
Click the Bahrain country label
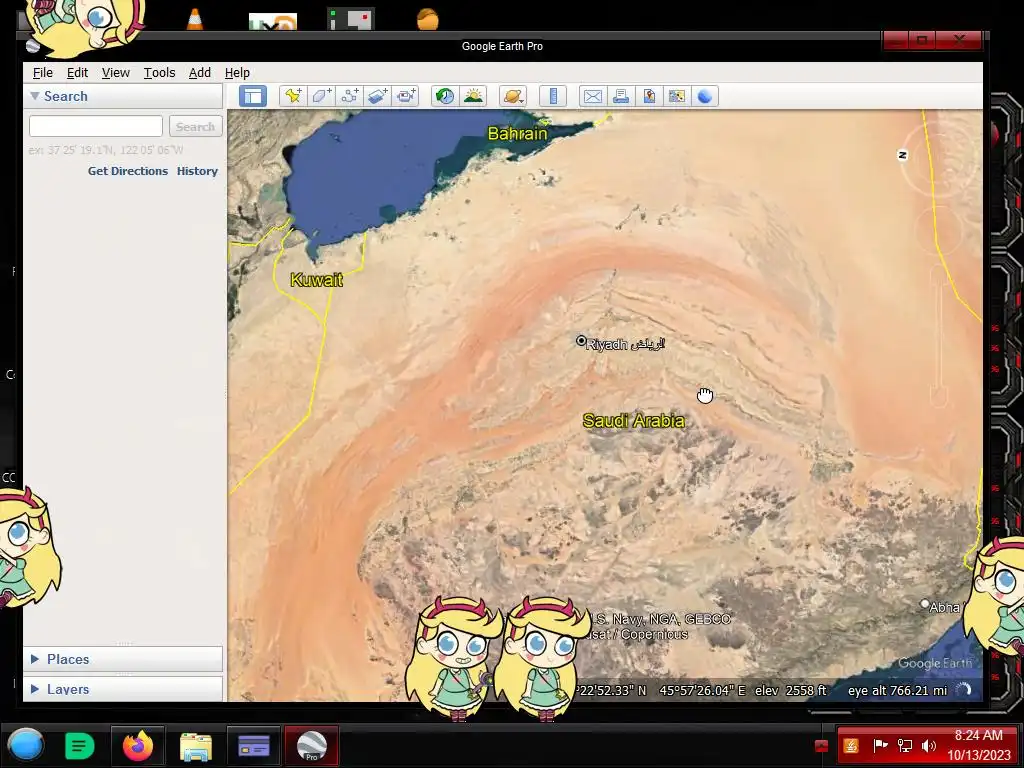click(517, 133)
